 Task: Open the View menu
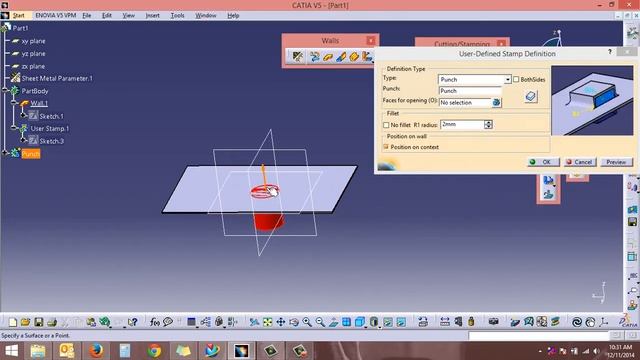coord(129,16)
